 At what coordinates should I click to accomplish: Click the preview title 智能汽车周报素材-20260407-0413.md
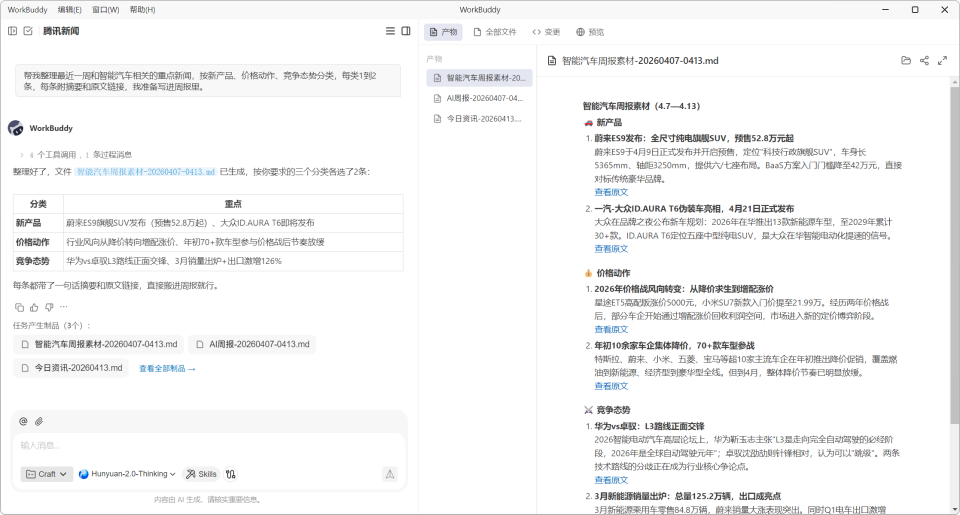point(640,61)
